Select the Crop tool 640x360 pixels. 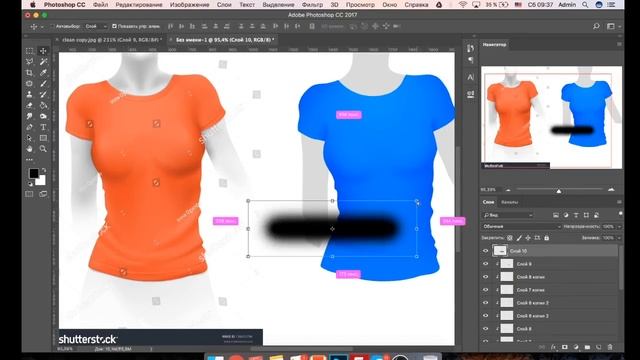pos(29,73)
